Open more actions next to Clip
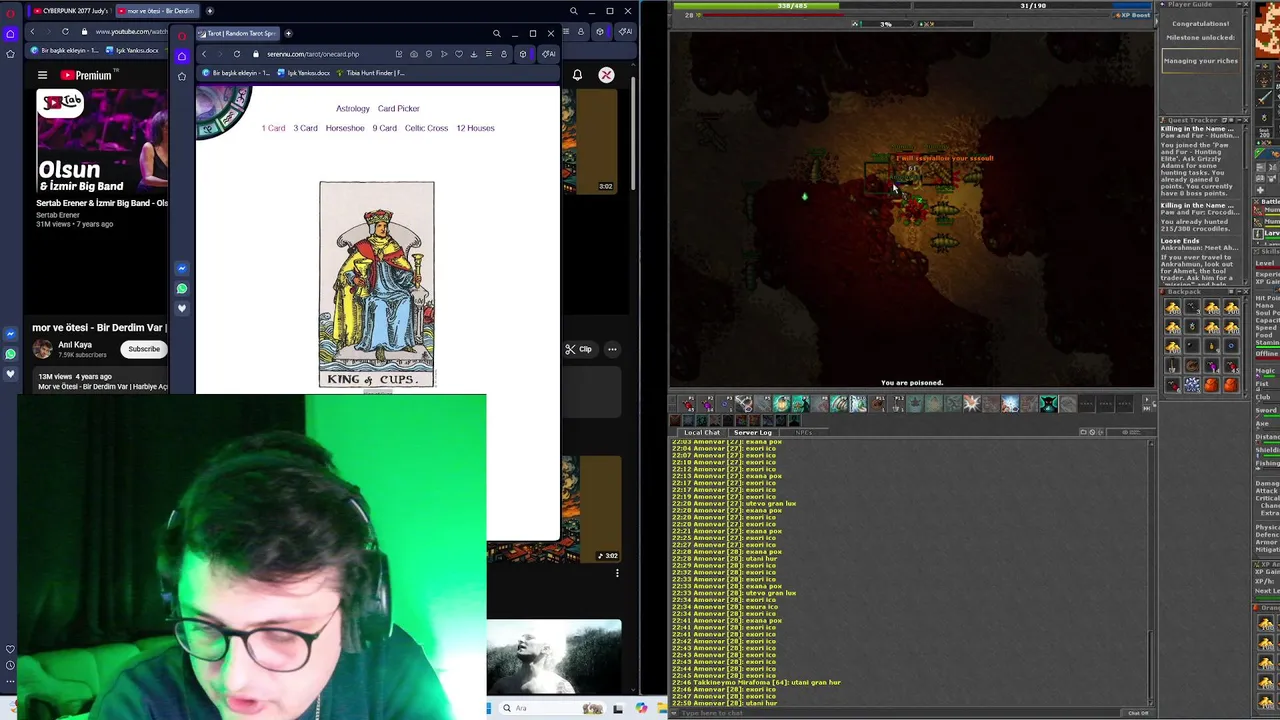 tap(612, 349)
